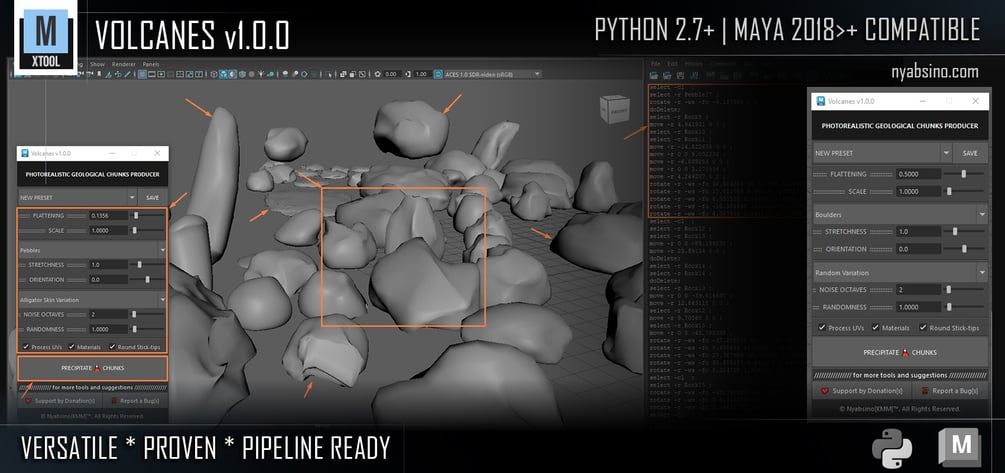
Task: Click the viewport exposure field showing 0.00
Action: click(392, 74)
